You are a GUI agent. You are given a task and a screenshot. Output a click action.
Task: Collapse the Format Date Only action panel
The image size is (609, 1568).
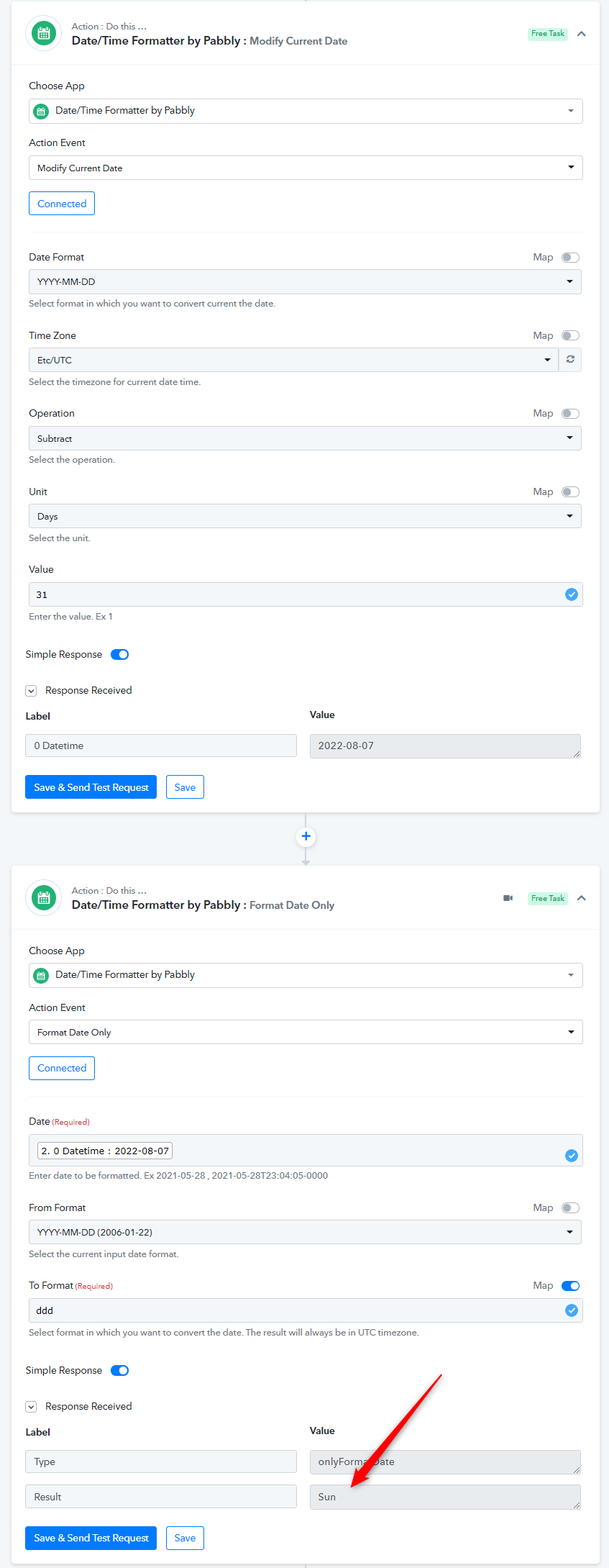[x=582, y=898]
